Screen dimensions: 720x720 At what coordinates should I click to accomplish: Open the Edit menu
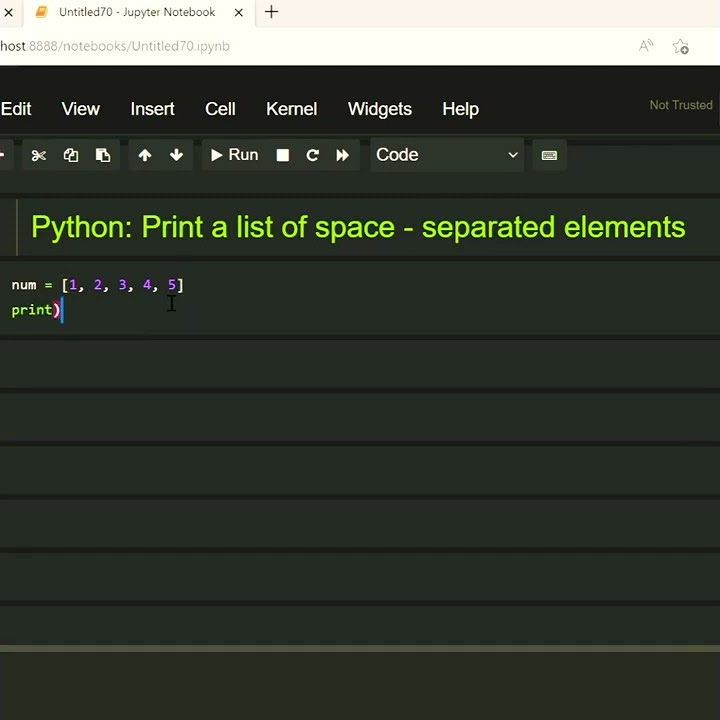[x=16, y=109]
